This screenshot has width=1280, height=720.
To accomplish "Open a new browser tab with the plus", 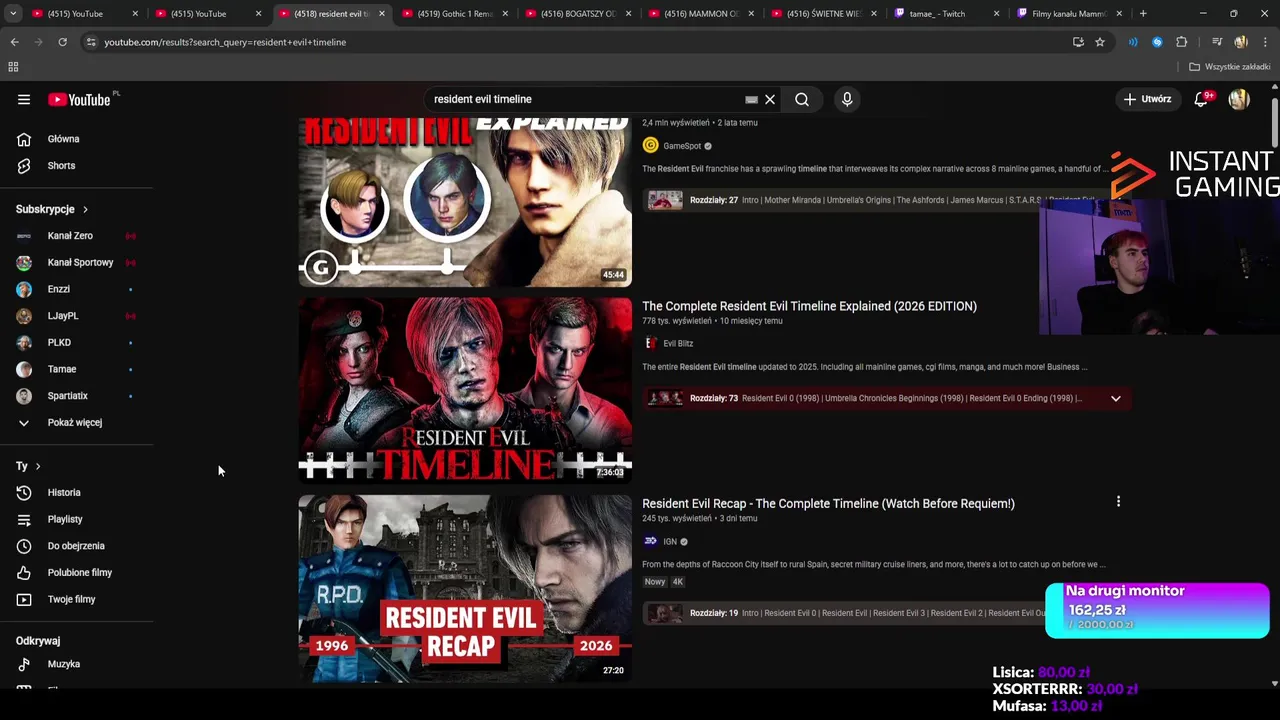I will click(x=1143, y=14).
